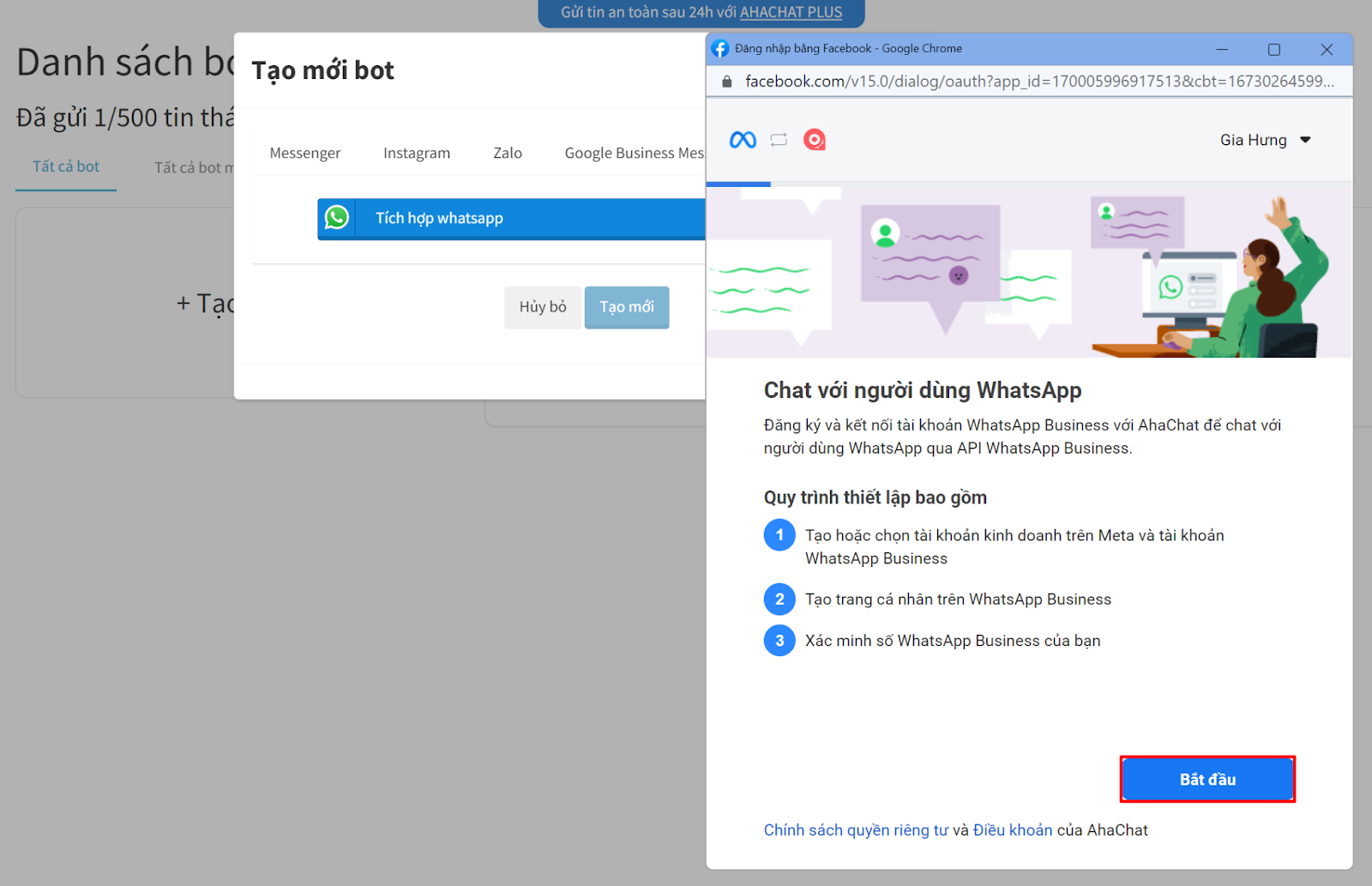Click the padlock icon in address bar

coord(727,81)
